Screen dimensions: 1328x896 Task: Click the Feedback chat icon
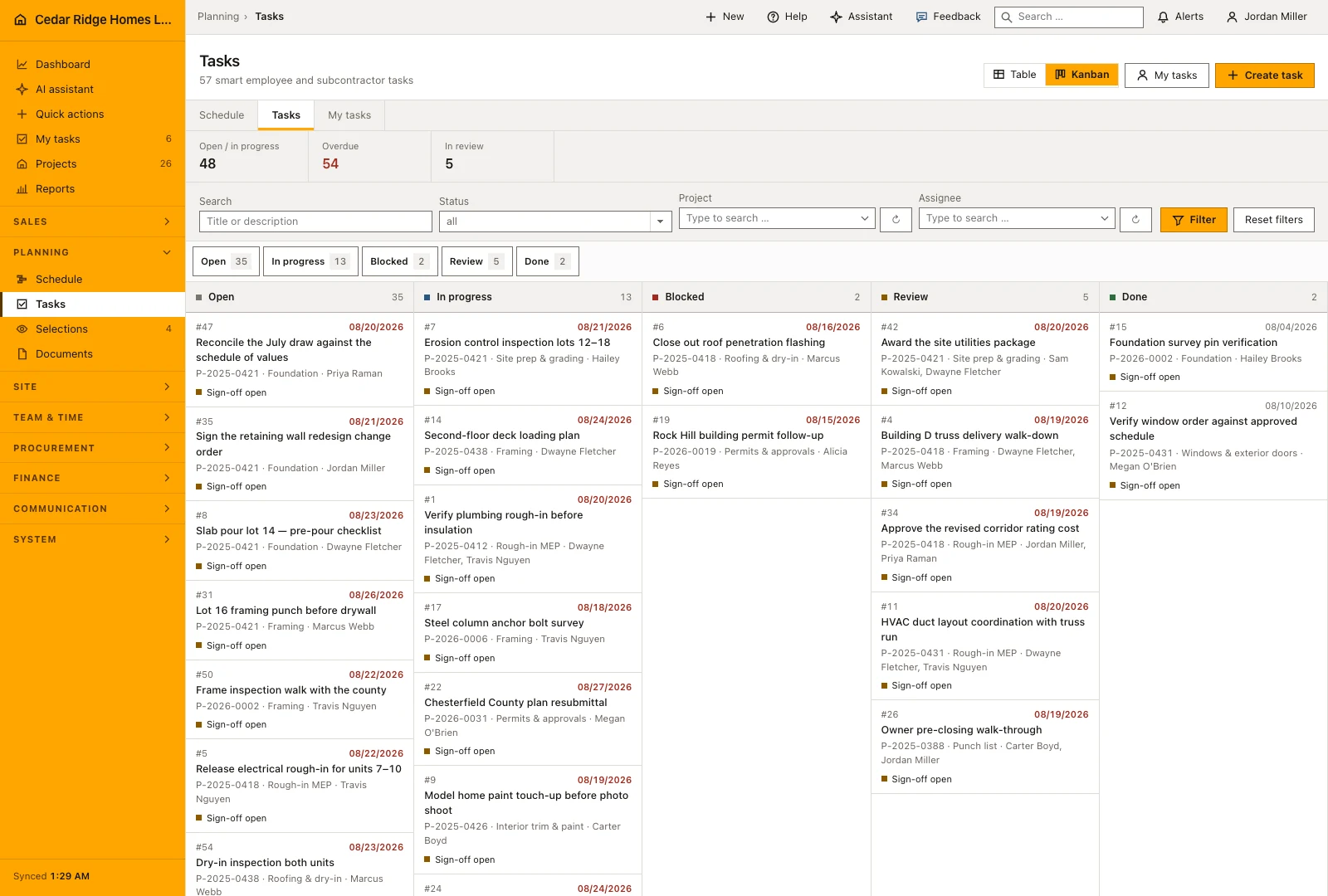coord(921,17)
